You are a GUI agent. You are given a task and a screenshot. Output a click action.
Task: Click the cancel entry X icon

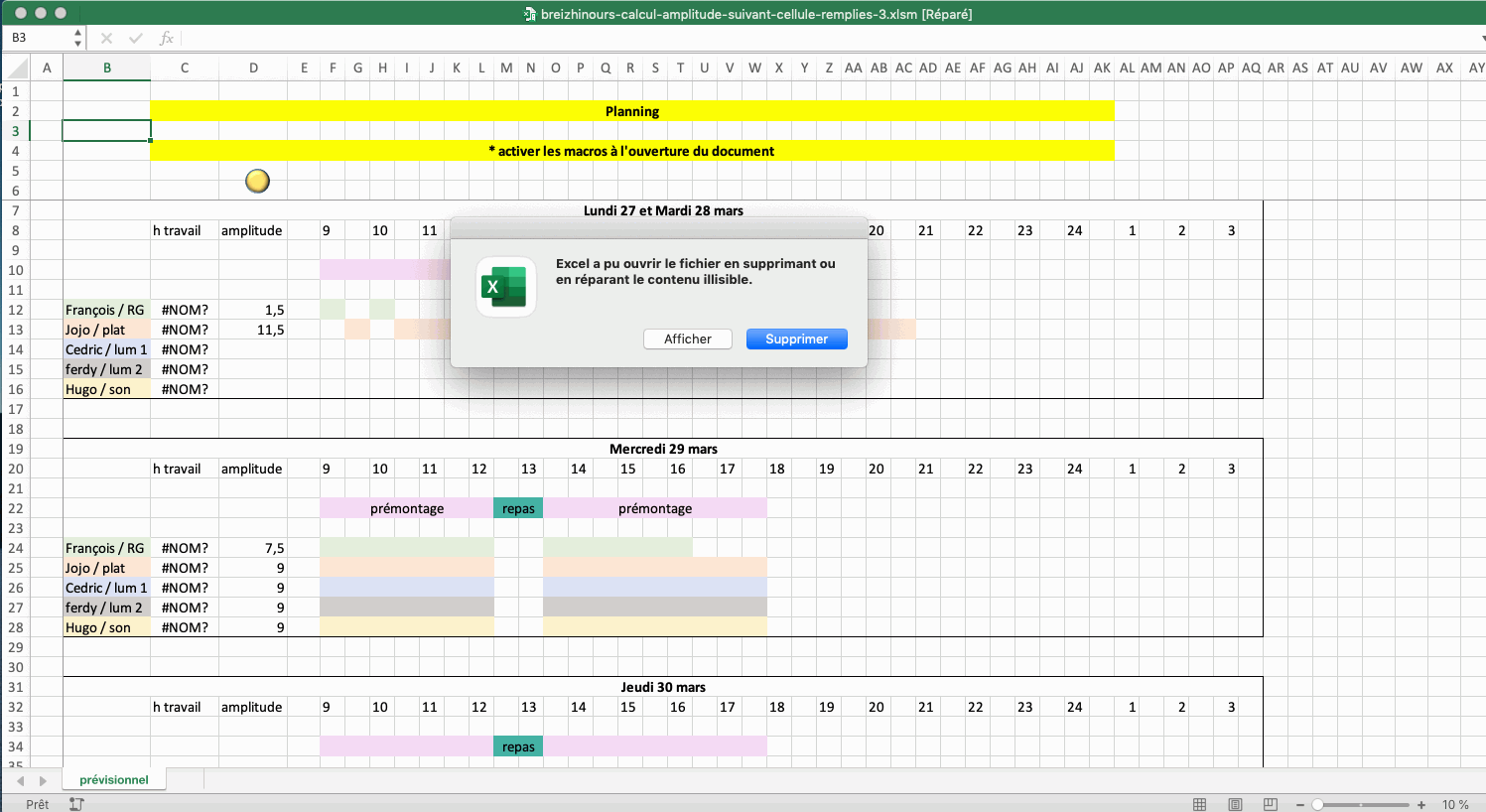tap(106, 38)
